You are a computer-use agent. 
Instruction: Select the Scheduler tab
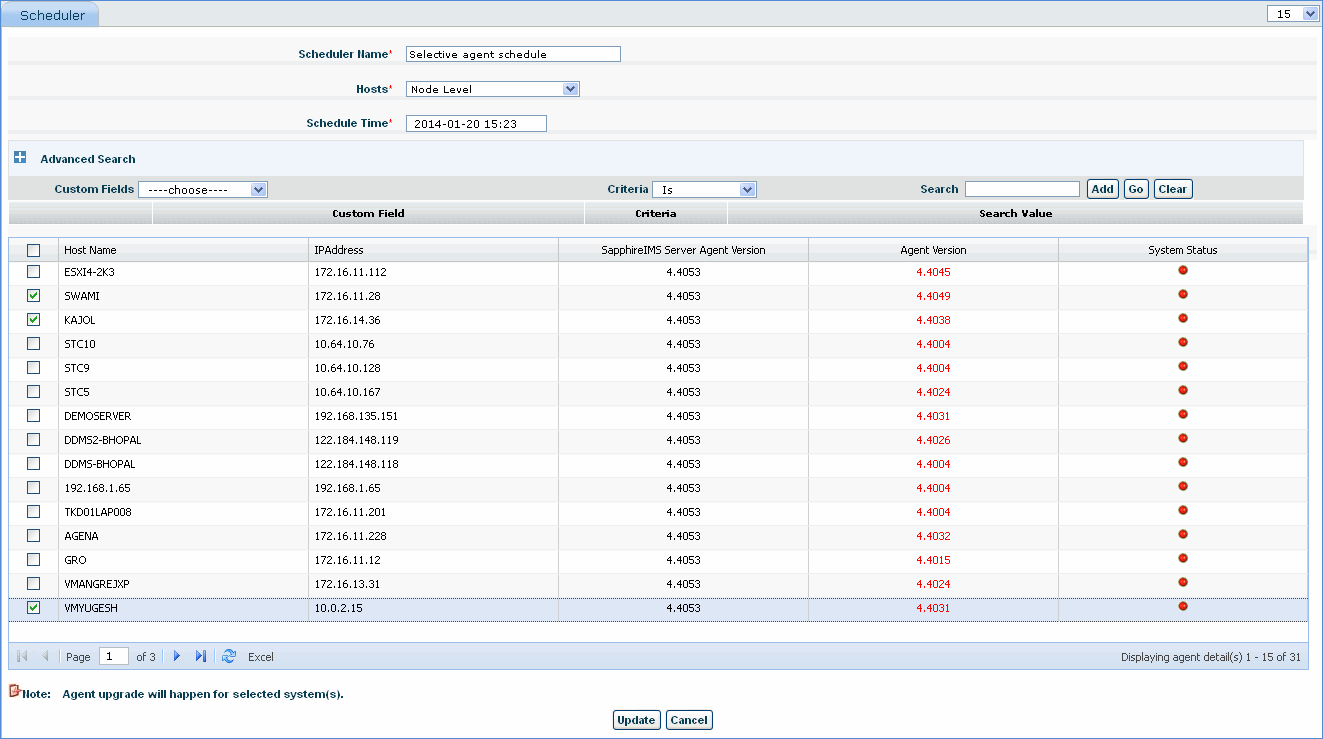(52, 15)
